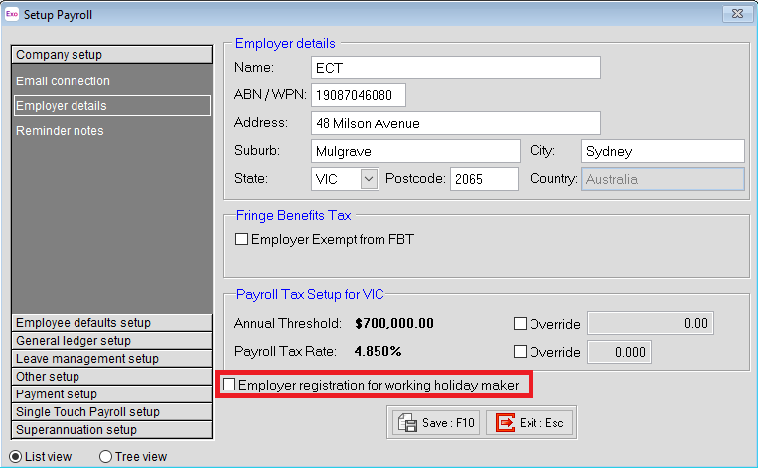Select the List view radio button

(15, 456)
